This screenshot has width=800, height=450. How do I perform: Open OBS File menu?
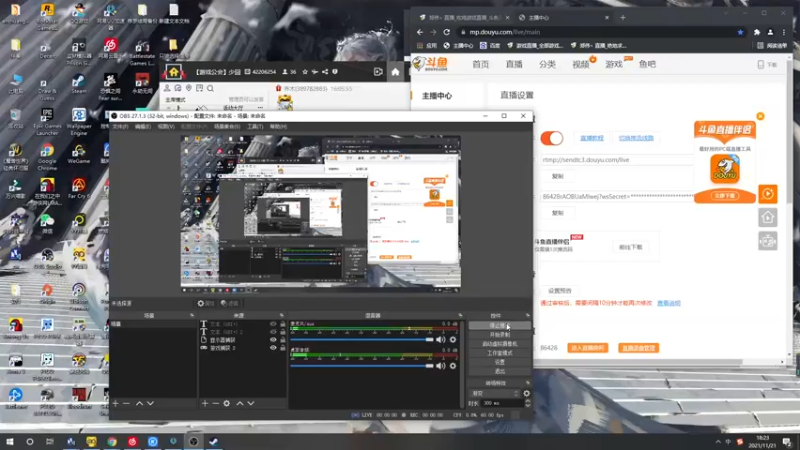(x=120, y=127)
